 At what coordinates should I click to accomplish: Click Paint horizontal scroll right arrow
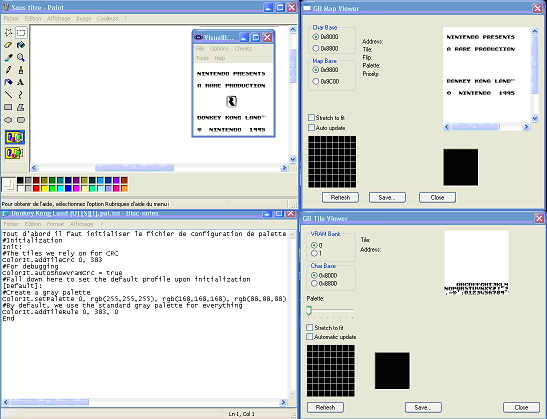point(284,168)
